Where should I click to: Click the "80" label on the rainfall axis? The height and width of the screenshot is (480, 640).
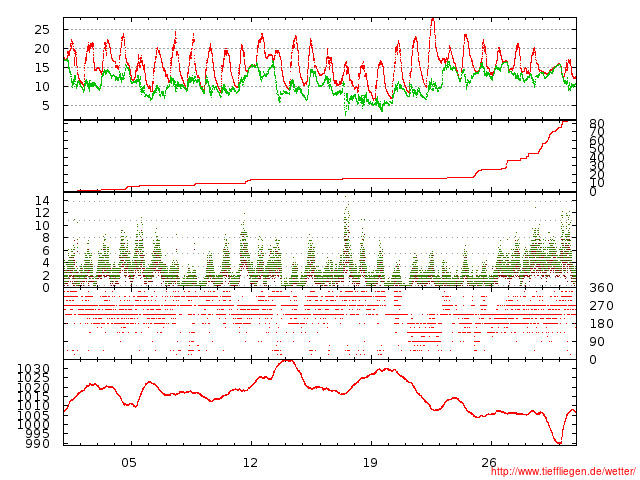[x=597, y=124]
